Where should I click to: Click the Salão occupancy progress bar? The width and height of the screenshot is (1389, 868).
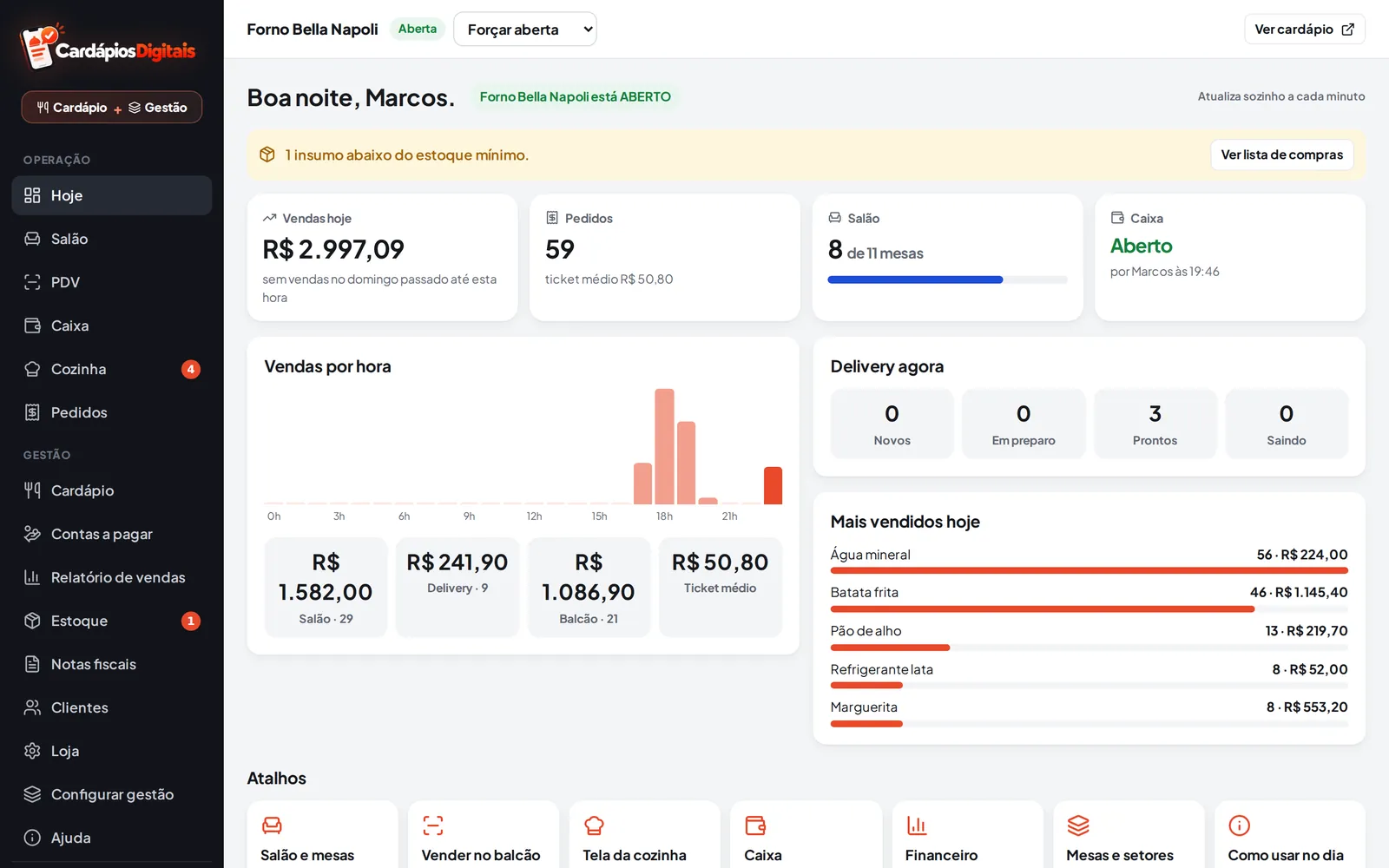tap(947, 279)
